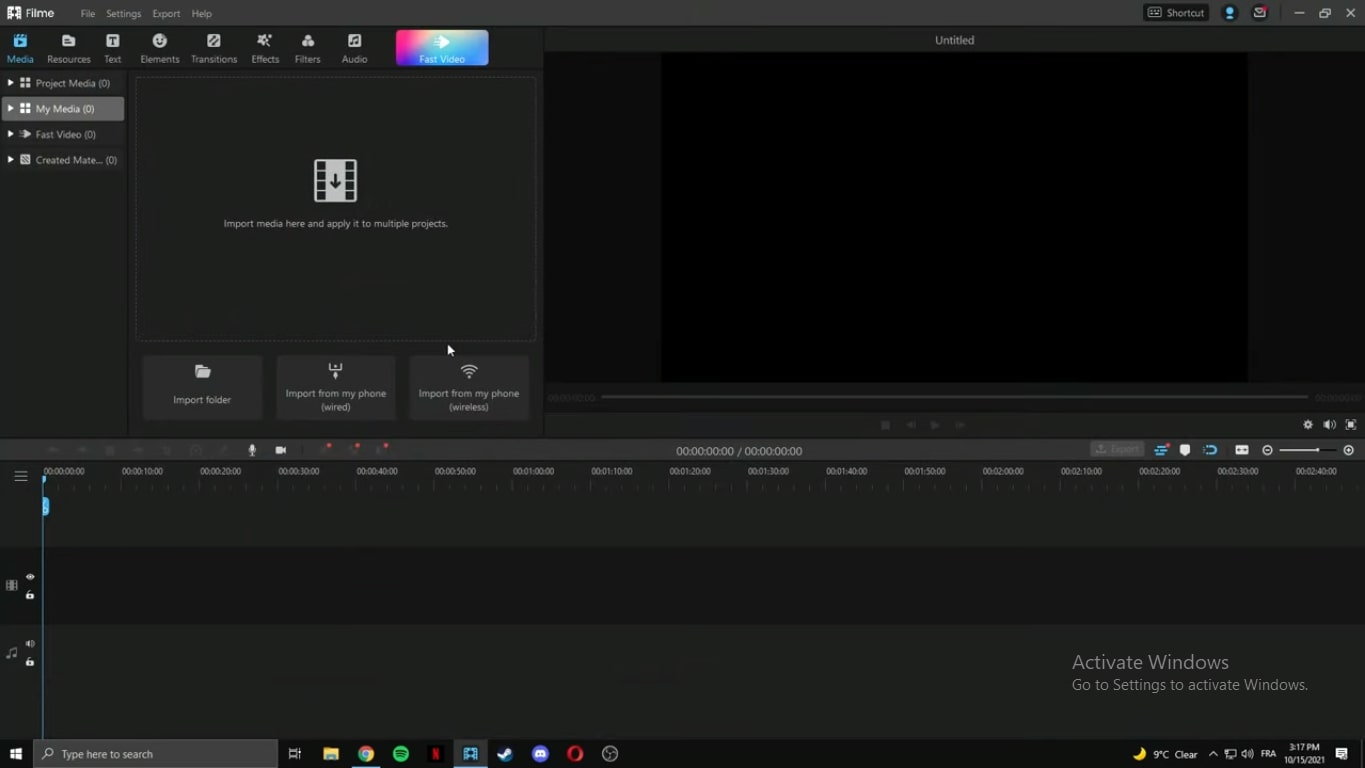
Task: Hide the video track with eye icon
Action: (30, 577)
